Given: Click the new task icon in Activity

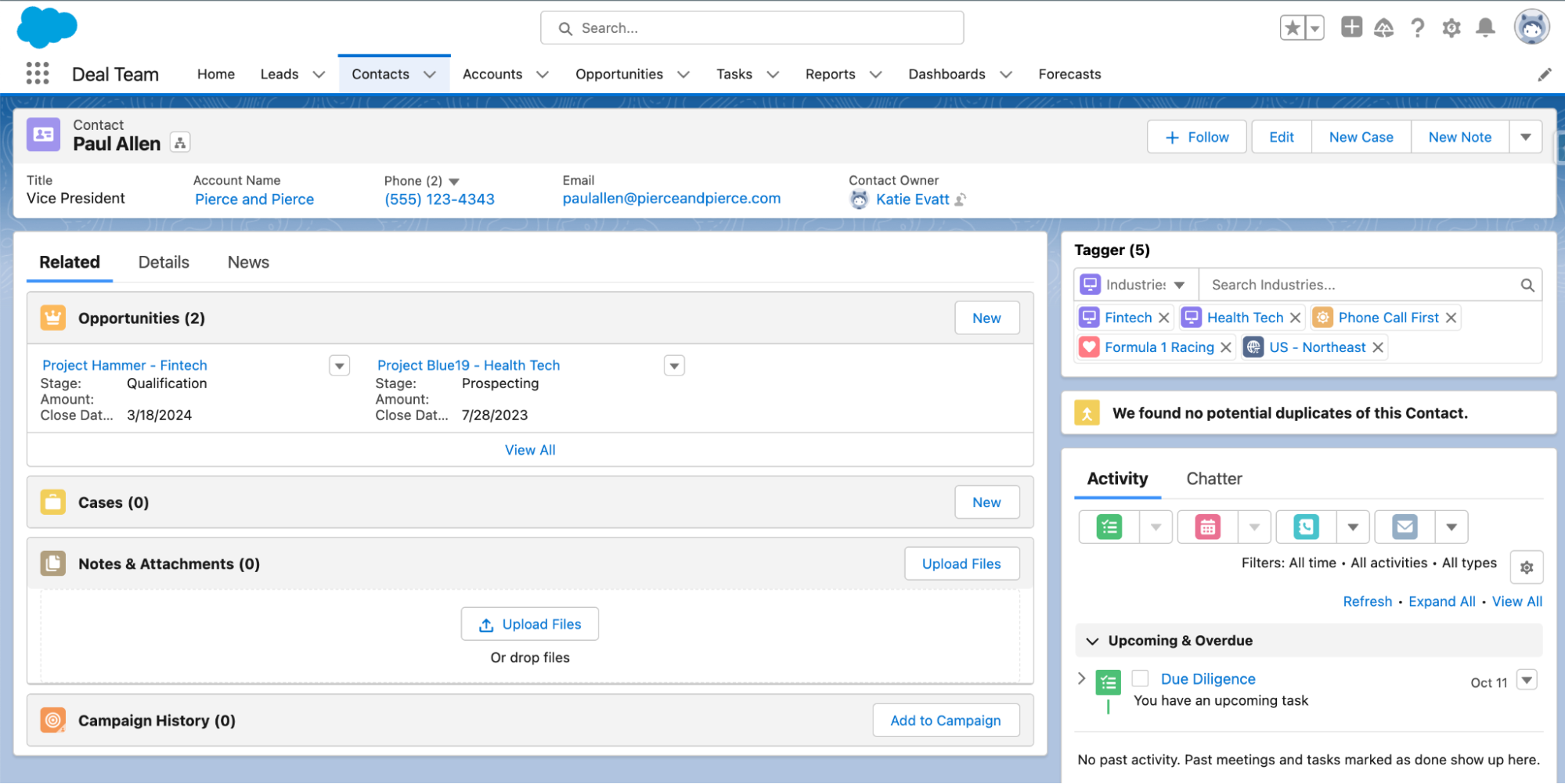Looking at the screenshot, I should point(1109,527).
